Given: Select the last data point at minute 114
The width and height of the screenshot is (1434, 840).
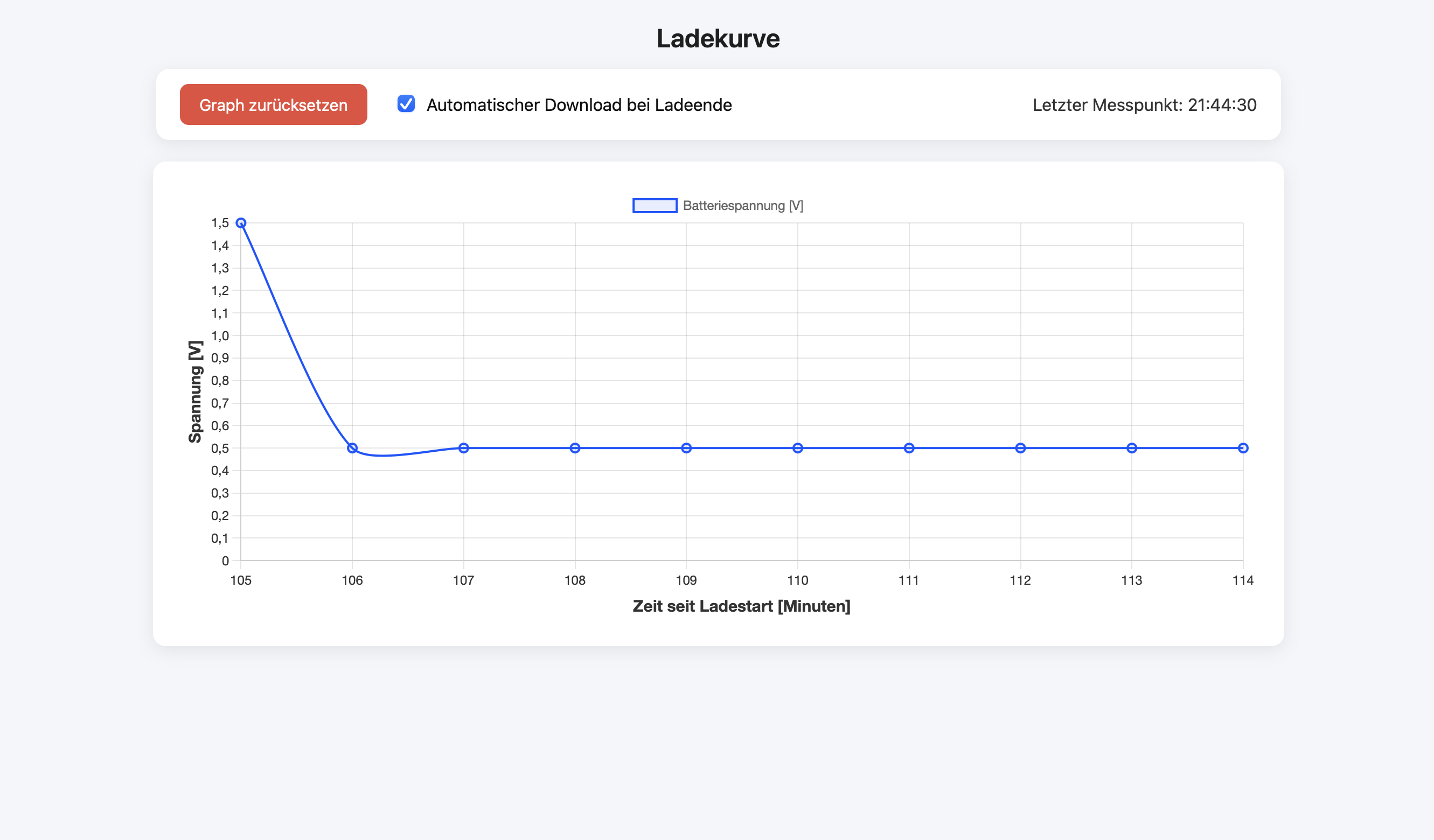Looking at the screenshot, I should click(1243, 448).
